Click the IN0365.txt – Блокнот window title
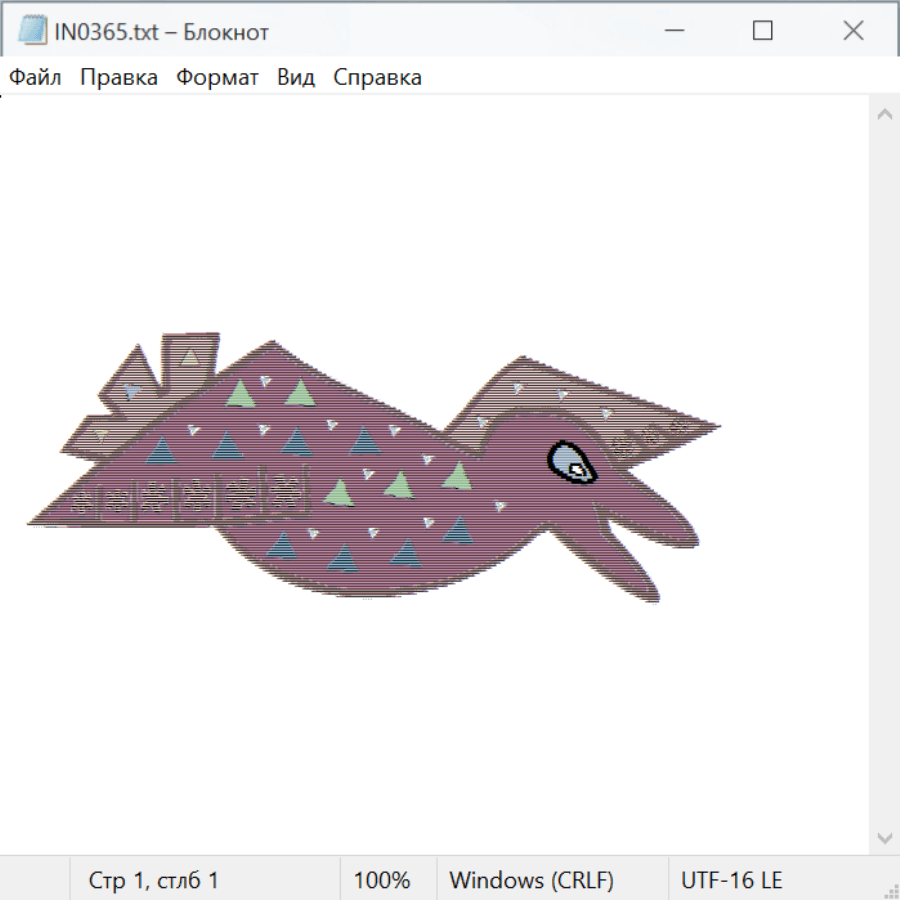The height and width of the screenshot is (900, 900). (162, 32)
